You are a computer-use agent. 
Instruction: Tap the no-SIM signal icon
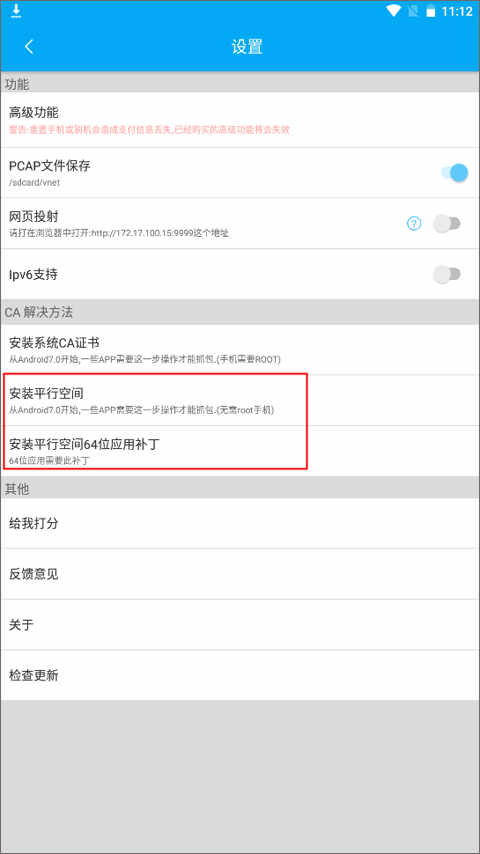[x=412, y=11]
